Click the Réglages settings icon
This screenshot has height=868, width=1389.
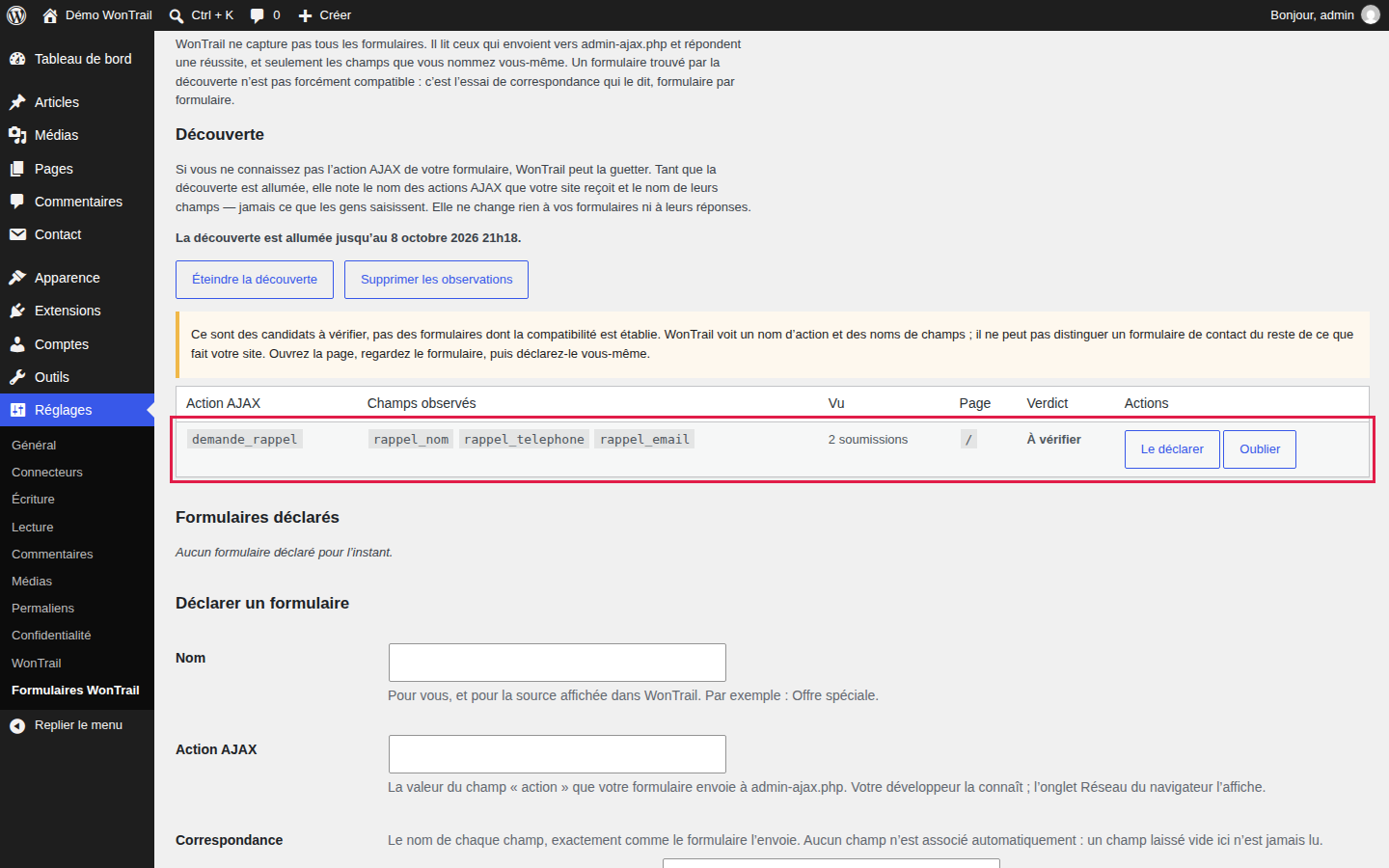click(x=17, y=410)
